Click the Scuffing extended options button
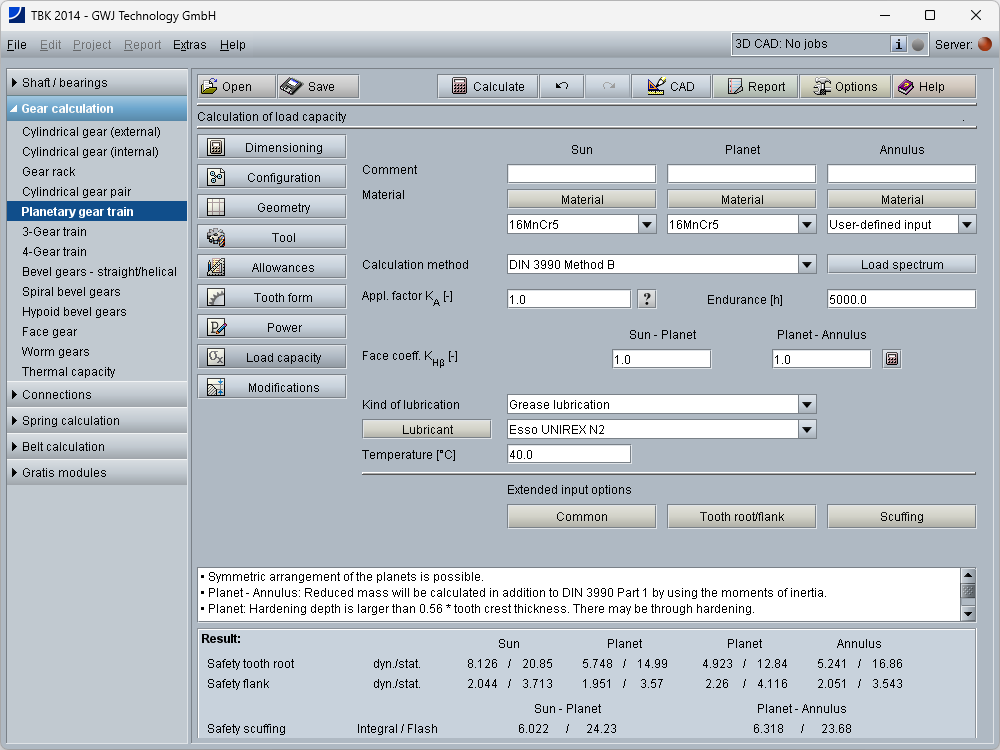 point(901,517)
